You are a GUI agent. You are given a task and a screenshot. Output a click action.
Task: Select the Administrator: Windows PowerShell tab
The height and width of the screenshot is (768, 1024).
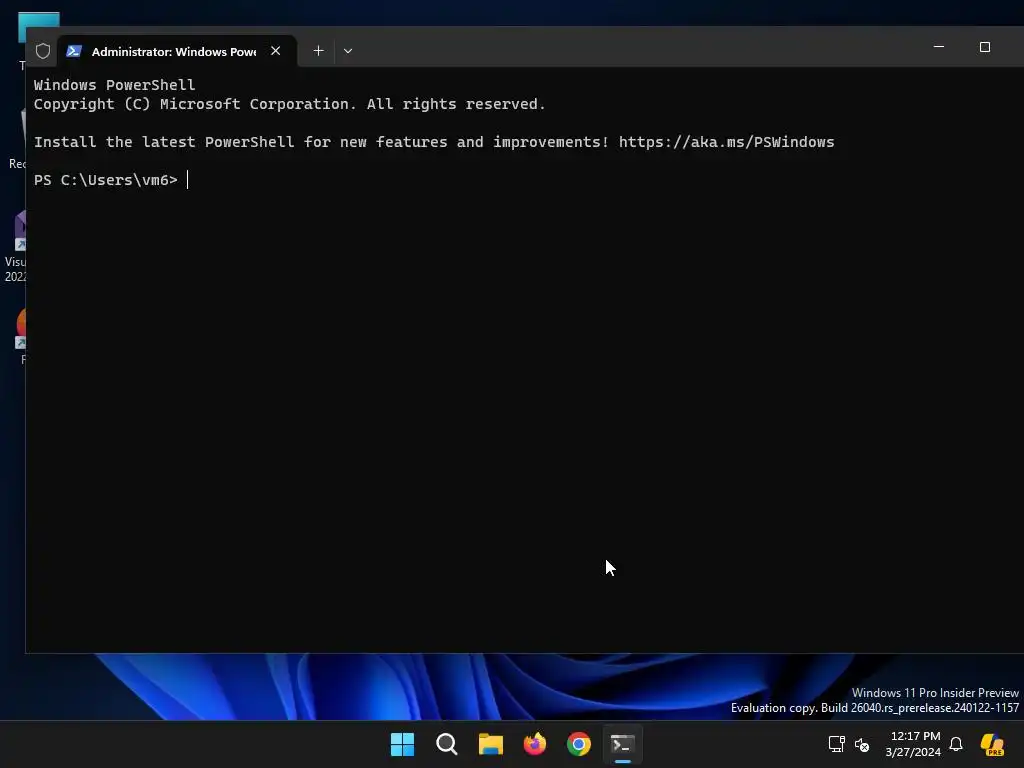[x=177, y=51]
